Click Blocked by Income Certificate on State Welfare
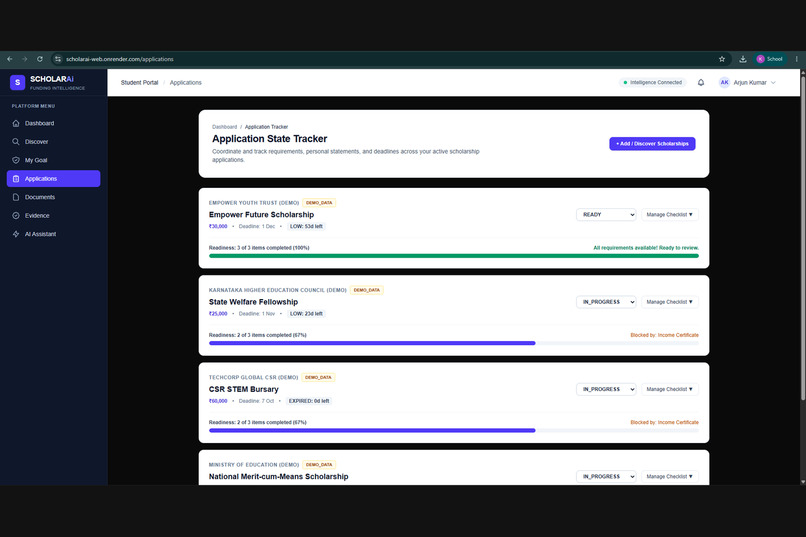Image resolution: width=806 pixels, height=537 pixels. pos(665,336)
